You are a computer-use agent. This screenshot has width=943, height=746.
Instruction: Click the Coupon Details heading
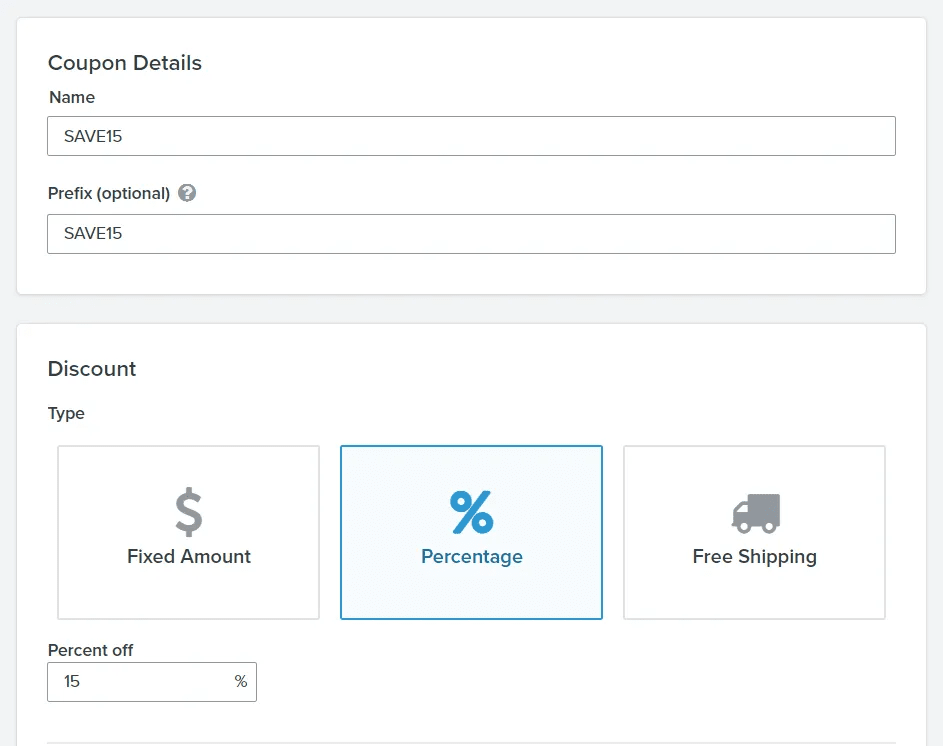(124, 63)
